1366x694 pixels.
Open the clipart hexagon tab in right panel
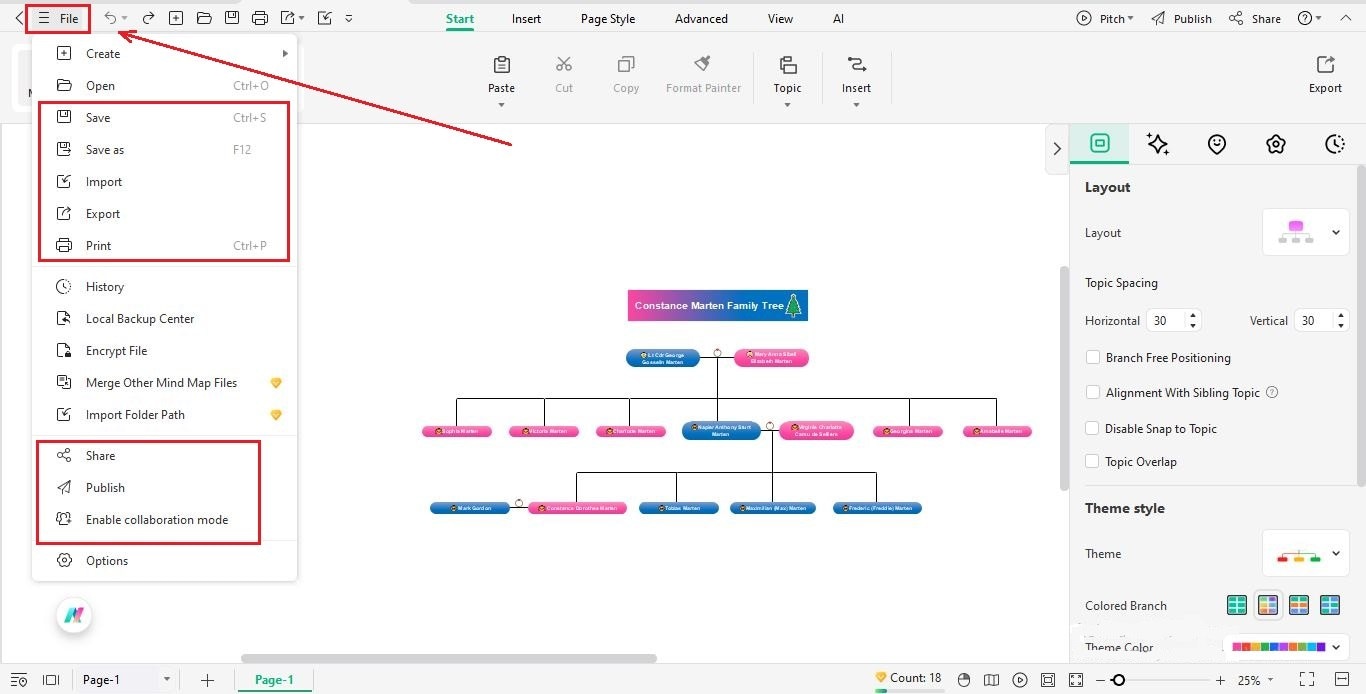1276,144
